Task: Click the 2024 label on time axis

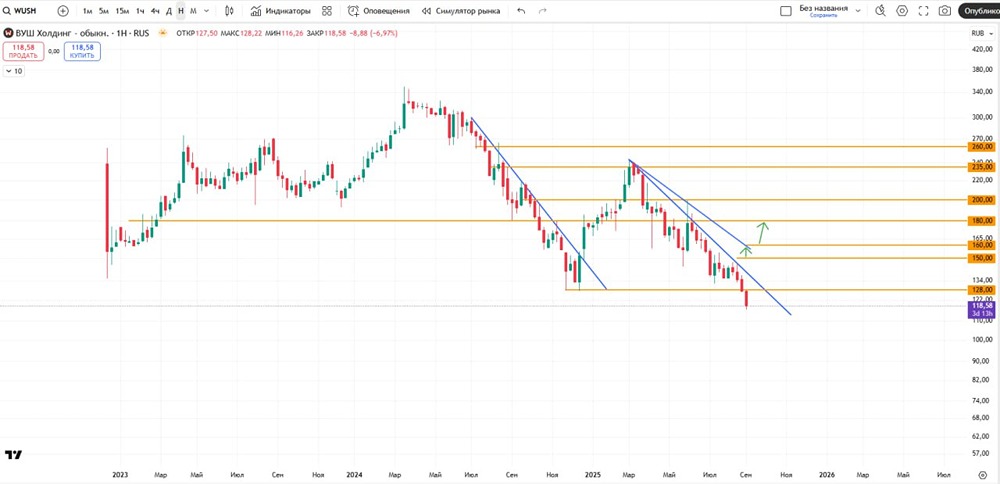Action: 355,475
